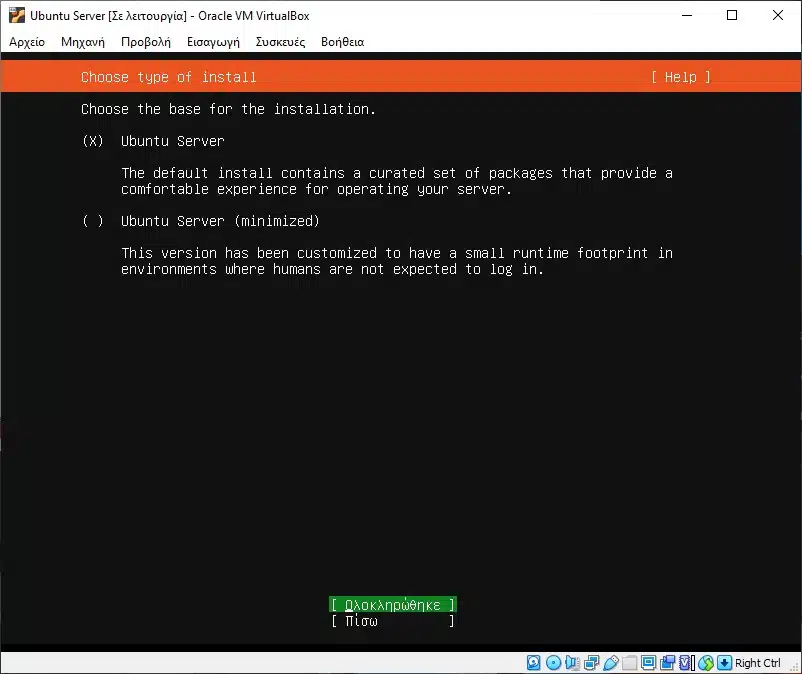The width and height of the screenshot is (802, 674).
Task: Open the audio status icon
Action: 572,663
